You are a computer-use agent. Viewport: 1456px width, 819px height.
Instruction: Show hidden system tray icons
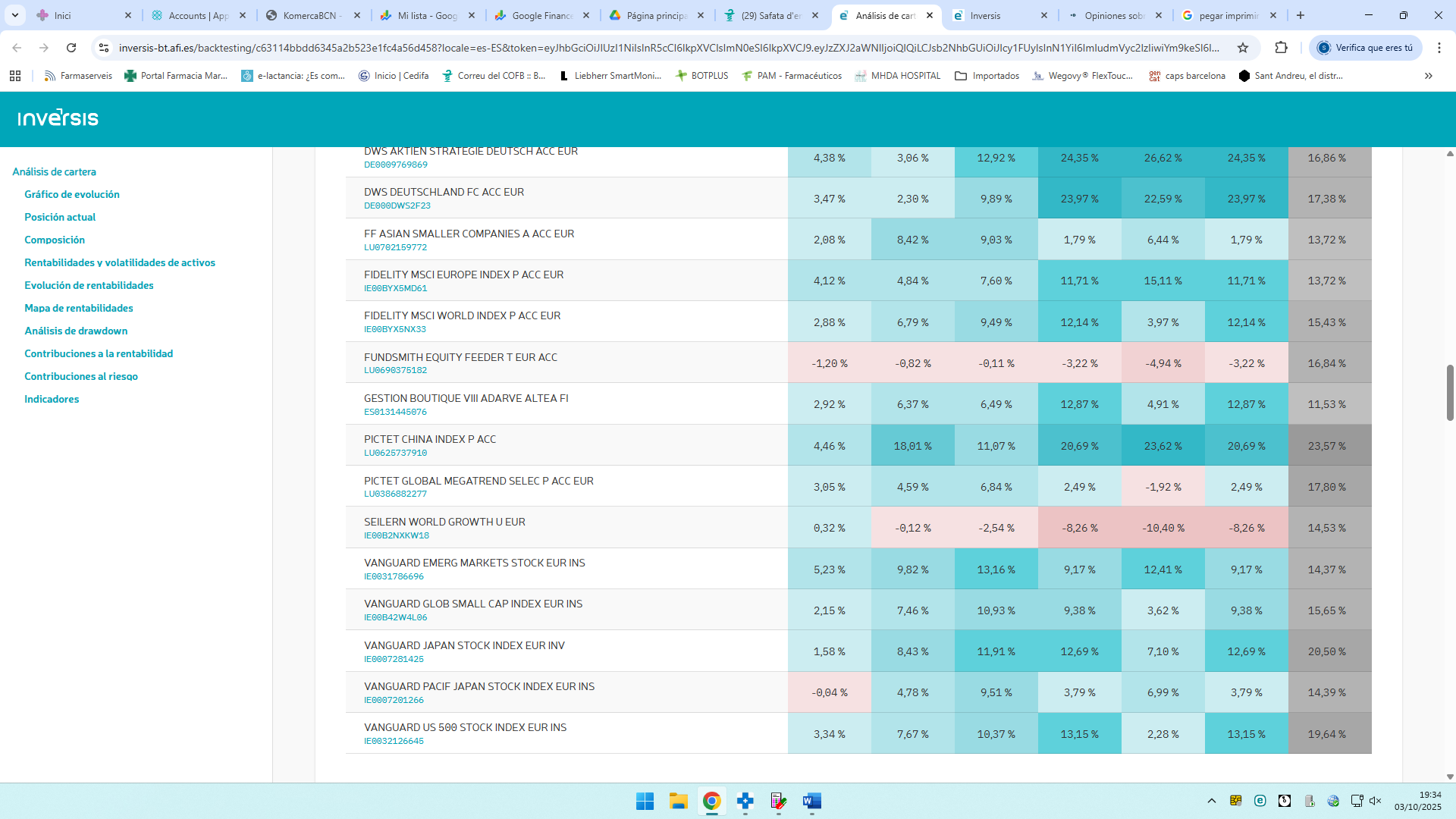click(x=1211, y=801)
